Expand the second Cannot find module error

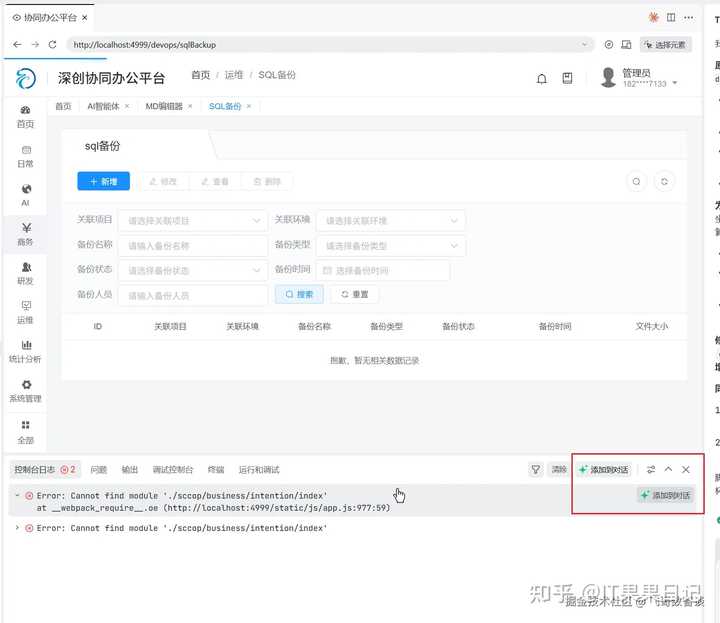17,528
